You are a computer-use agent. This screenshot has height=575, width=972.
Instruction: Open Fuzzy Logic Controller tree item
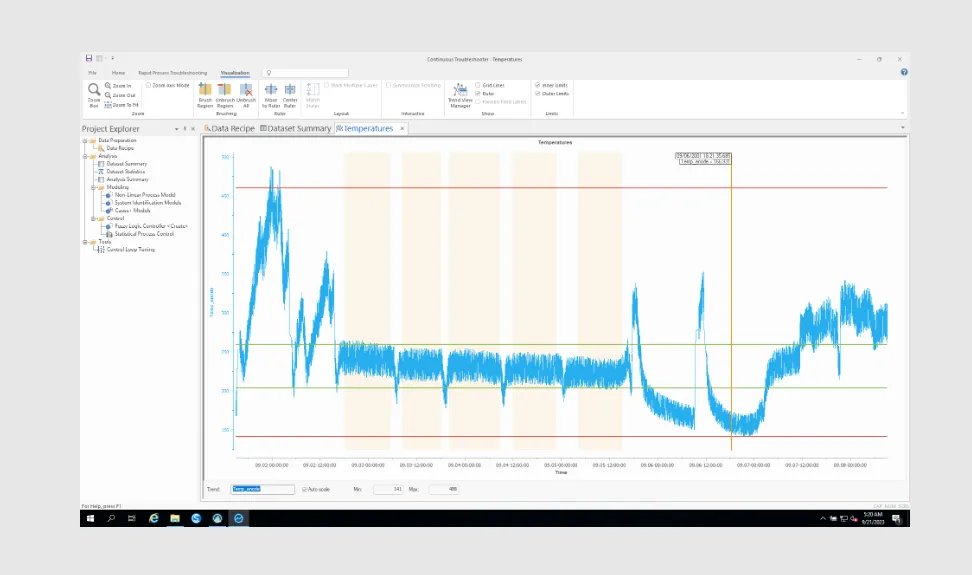pos(151,226)
